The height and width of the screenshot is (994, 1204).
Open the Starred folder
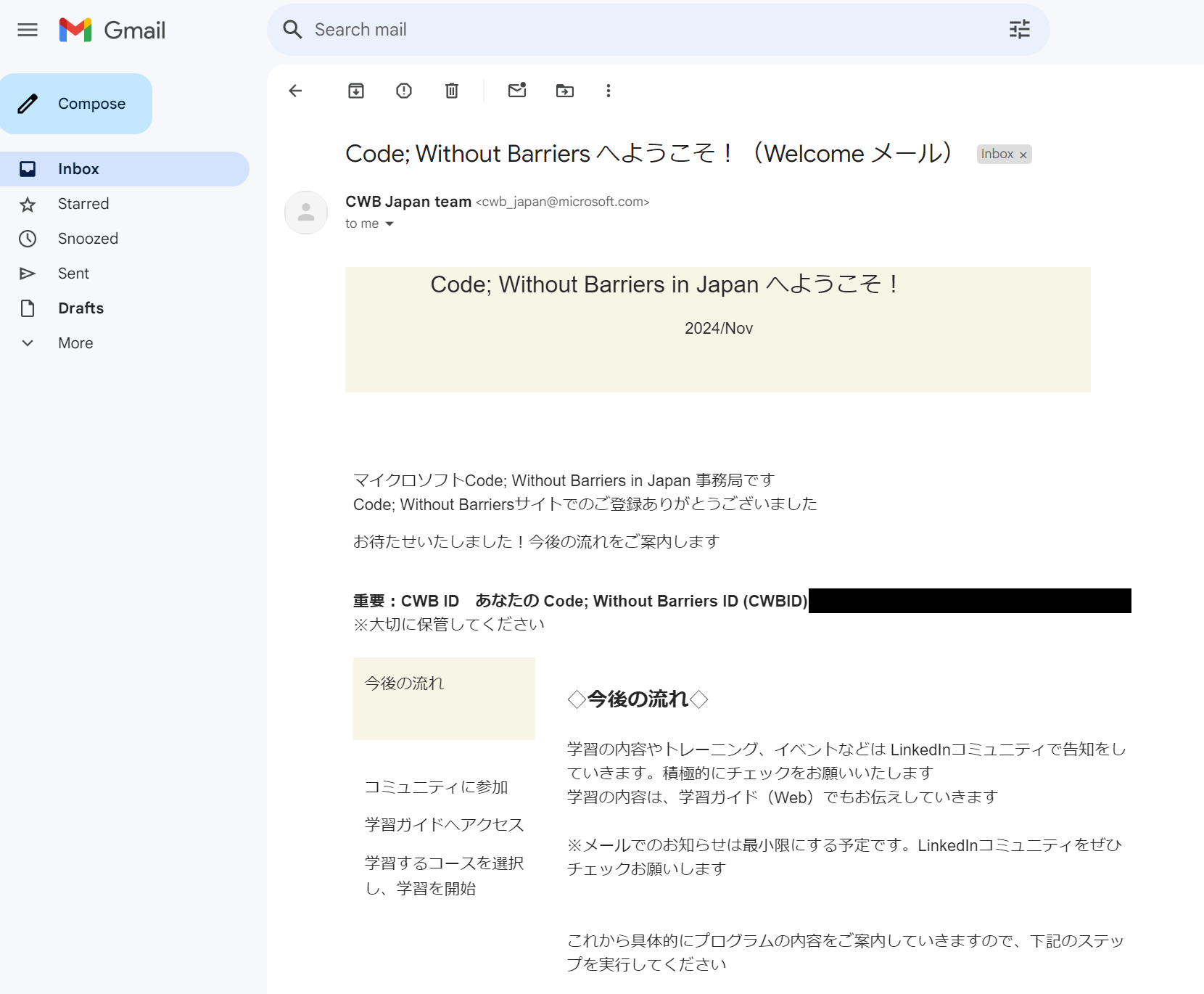(83, 204)
